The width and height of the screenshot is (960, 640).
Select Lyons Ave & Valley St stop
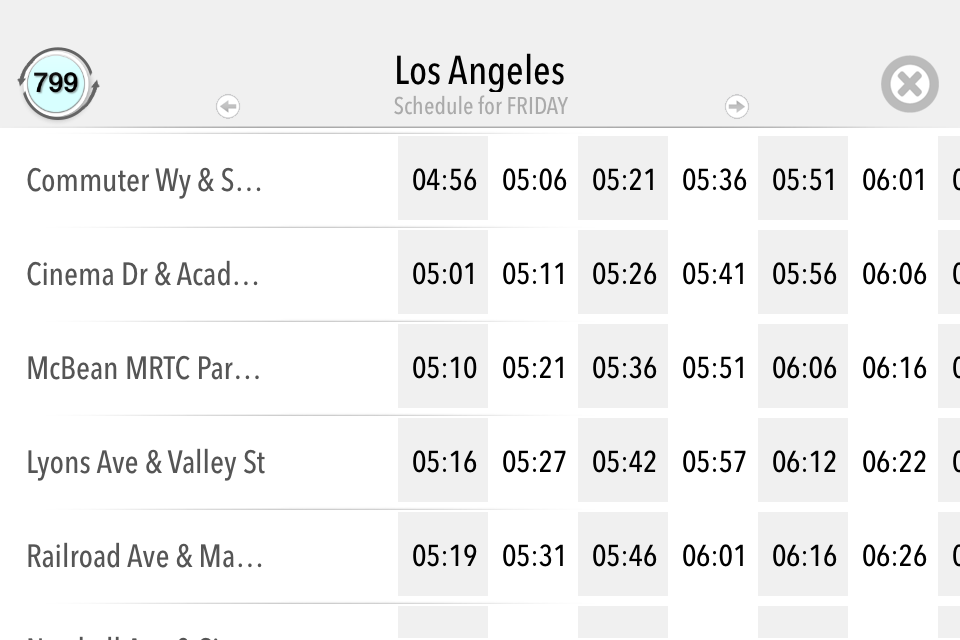[146, 462]
